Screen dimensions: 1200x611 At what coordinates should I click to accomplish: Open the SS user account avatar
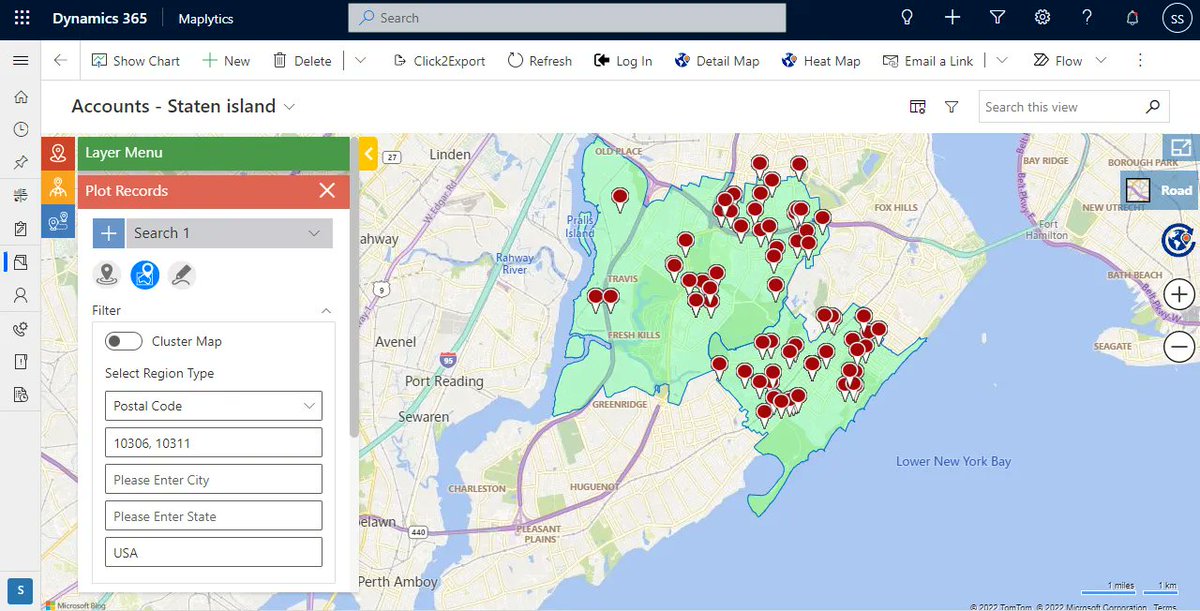pos(1176,18)
